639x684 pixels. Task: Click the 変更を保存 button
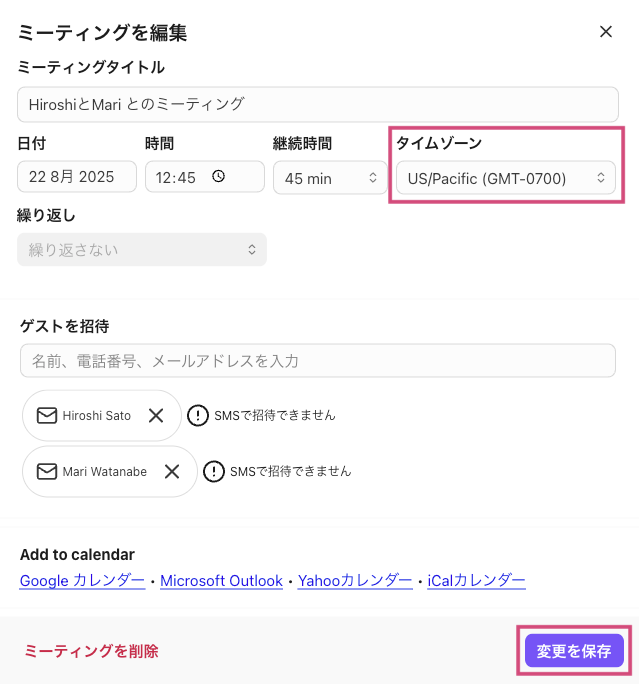pyautogui.click(x=573, y=651)
